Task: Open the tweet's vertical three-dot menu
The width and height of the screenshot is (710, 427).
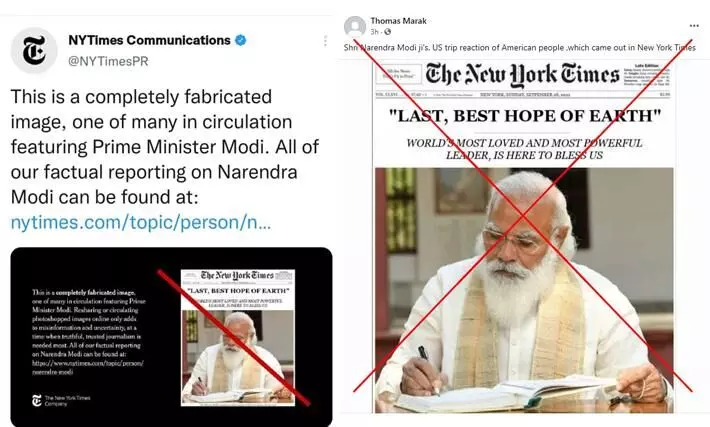Action: pos(325,41)
